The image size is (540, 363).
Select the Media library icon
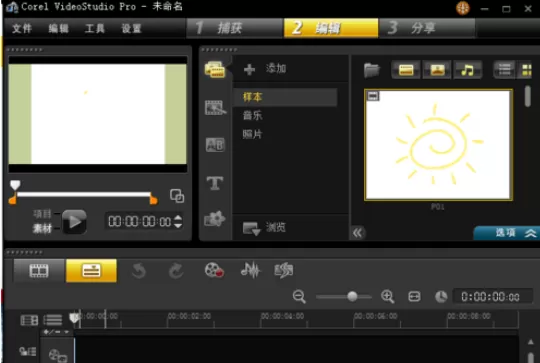point(215,70)
